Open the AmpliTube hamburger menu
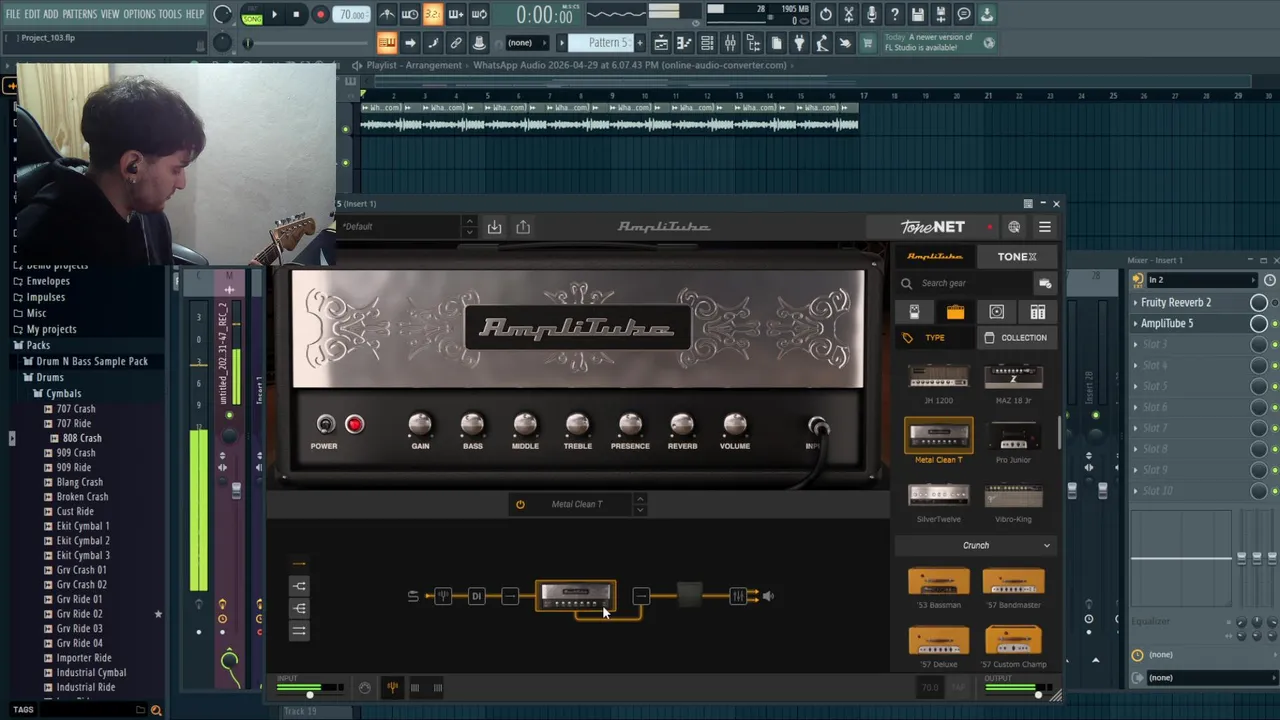This screenshot has width=1280, height=720. coord(1044,227)
